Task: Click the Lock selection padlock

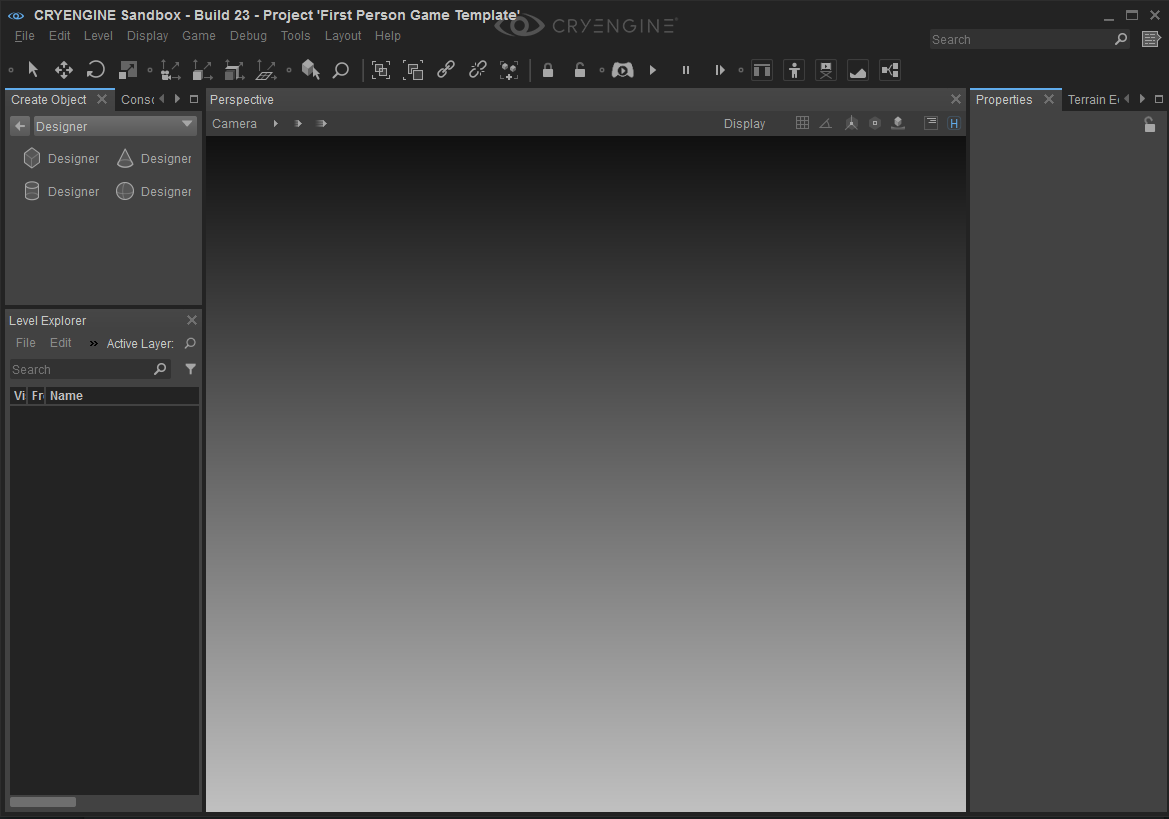Action: pyautogui.click(x=548, y=70)
